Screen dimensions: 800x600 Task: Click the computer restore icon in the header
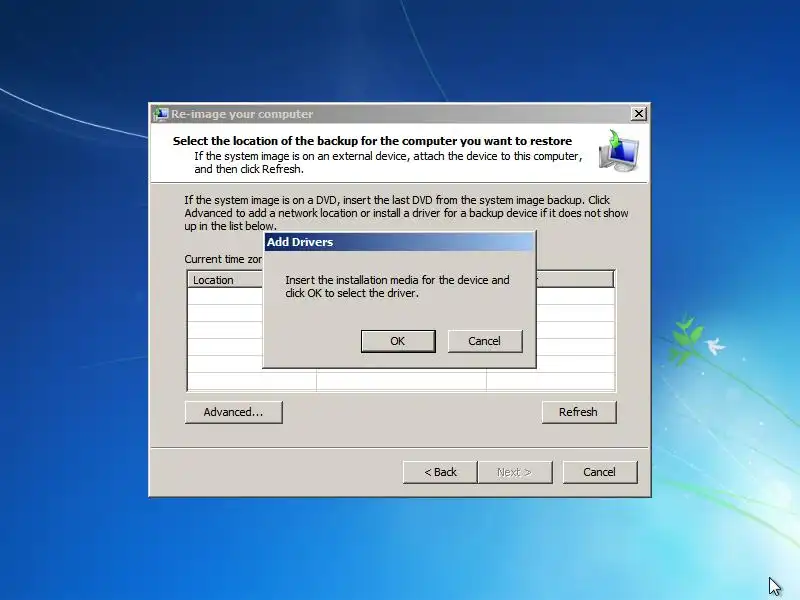[619, 151]
